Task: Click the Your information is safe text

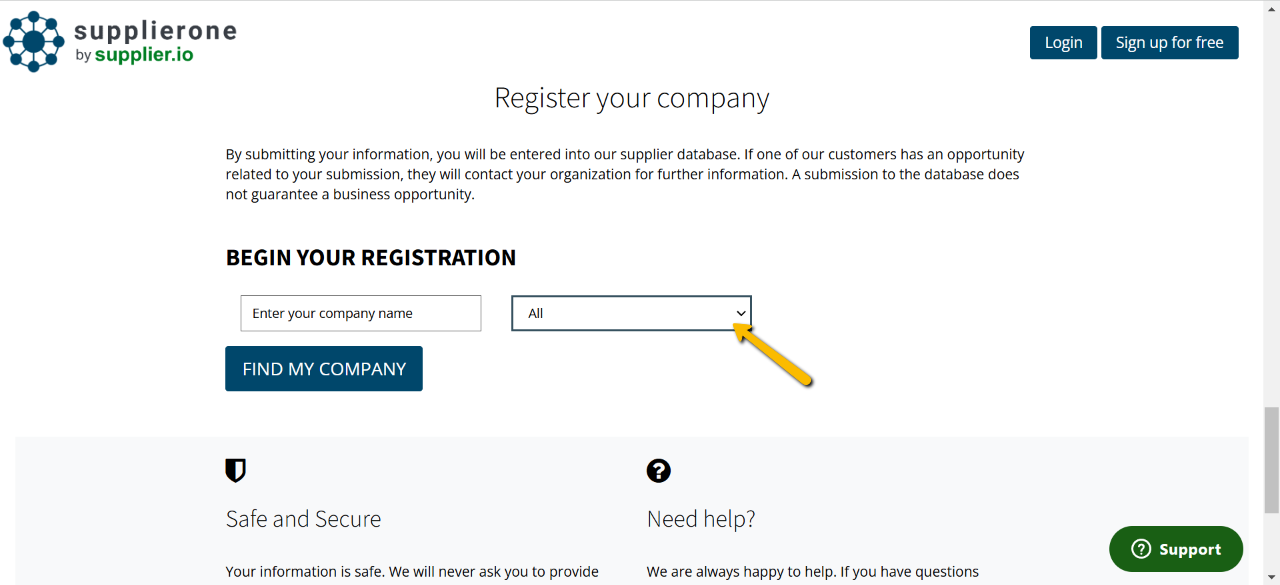Action: [x=412, y=572]
